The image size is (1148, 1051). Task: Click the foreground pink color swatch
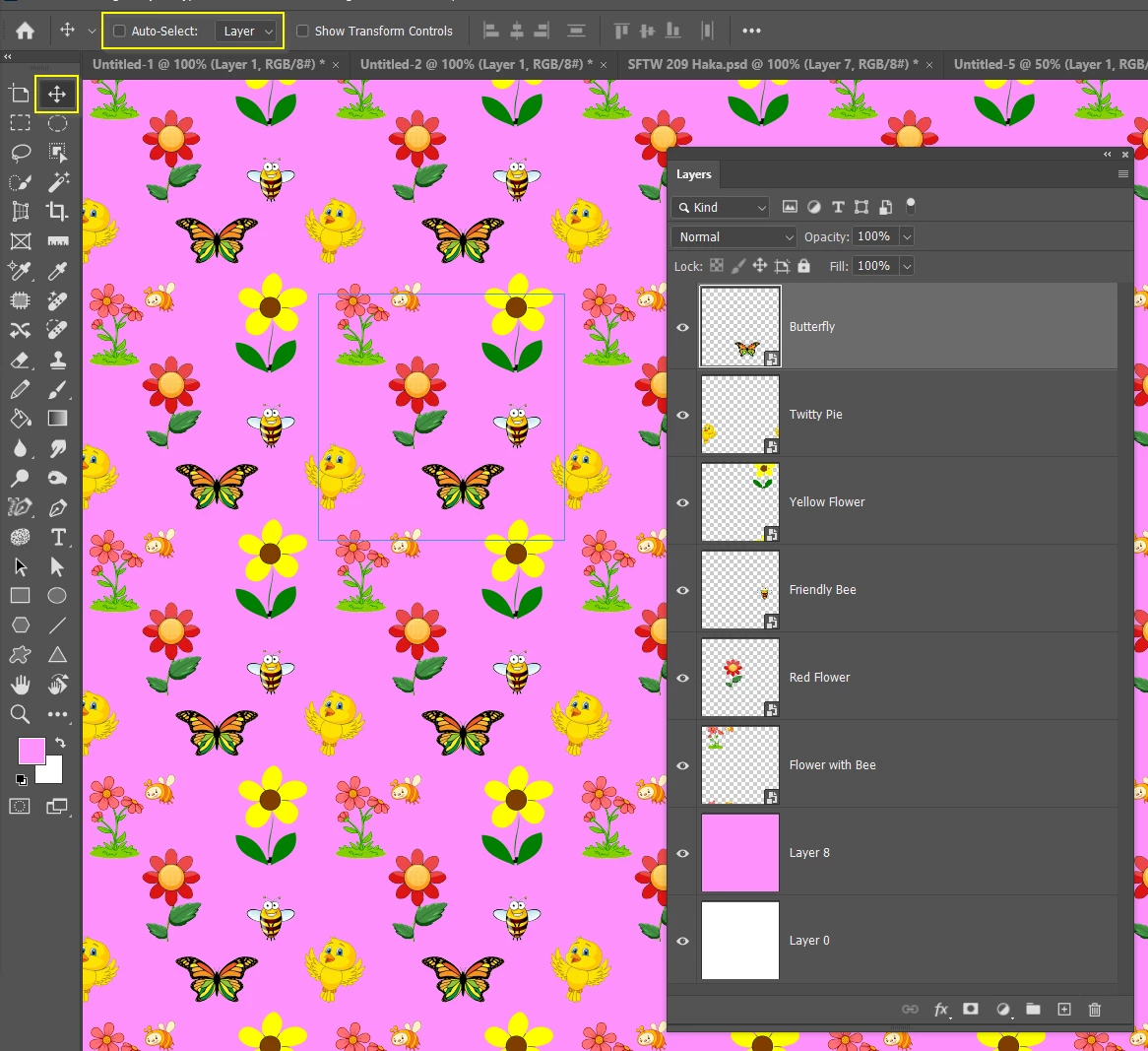pos(31,751)
